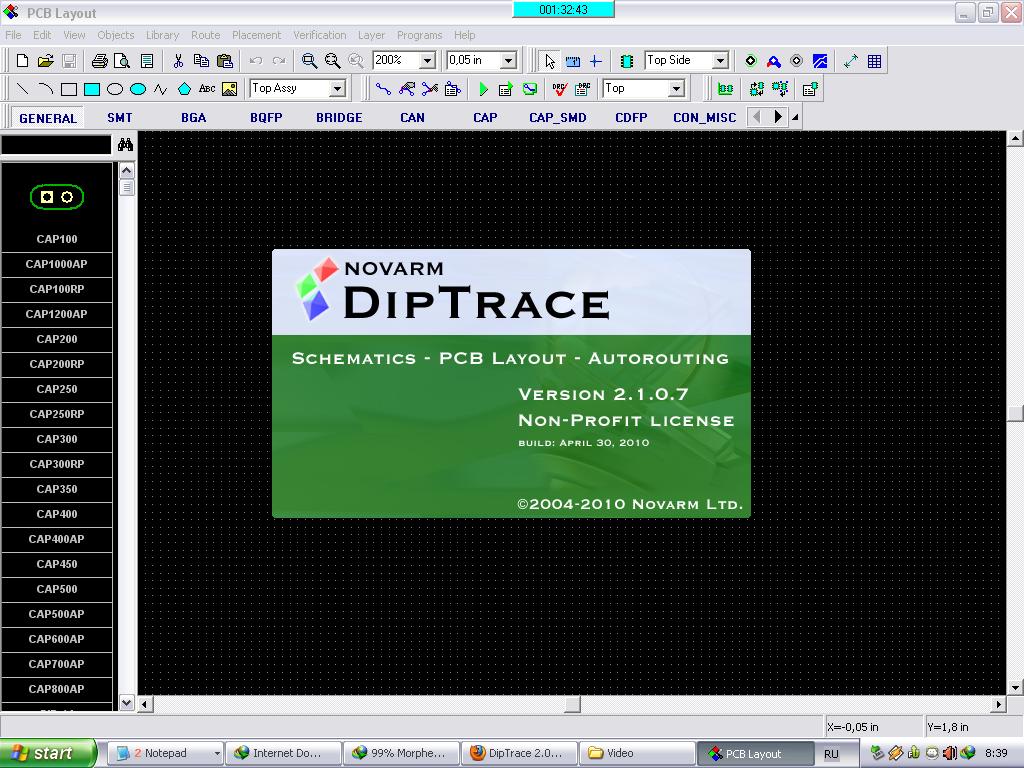
Task: Select the ABC text tool
Action: [207, 89]
